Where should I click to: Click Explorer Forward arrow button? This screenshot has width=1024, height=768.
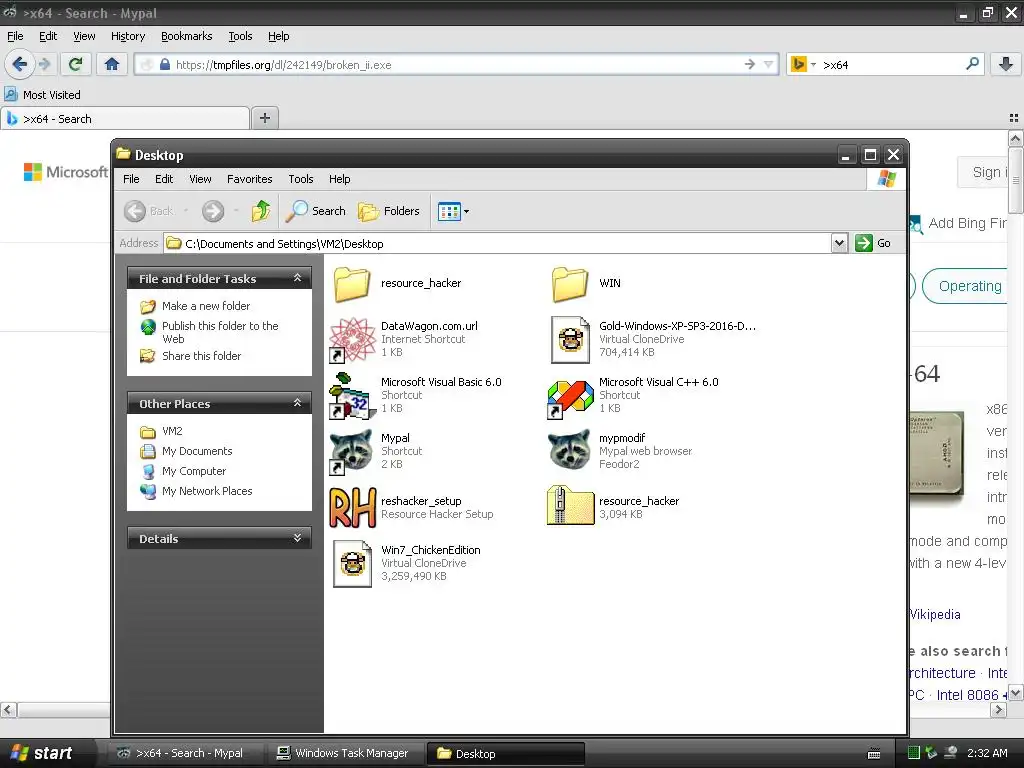pyautogui.click(x=213, y=211)
